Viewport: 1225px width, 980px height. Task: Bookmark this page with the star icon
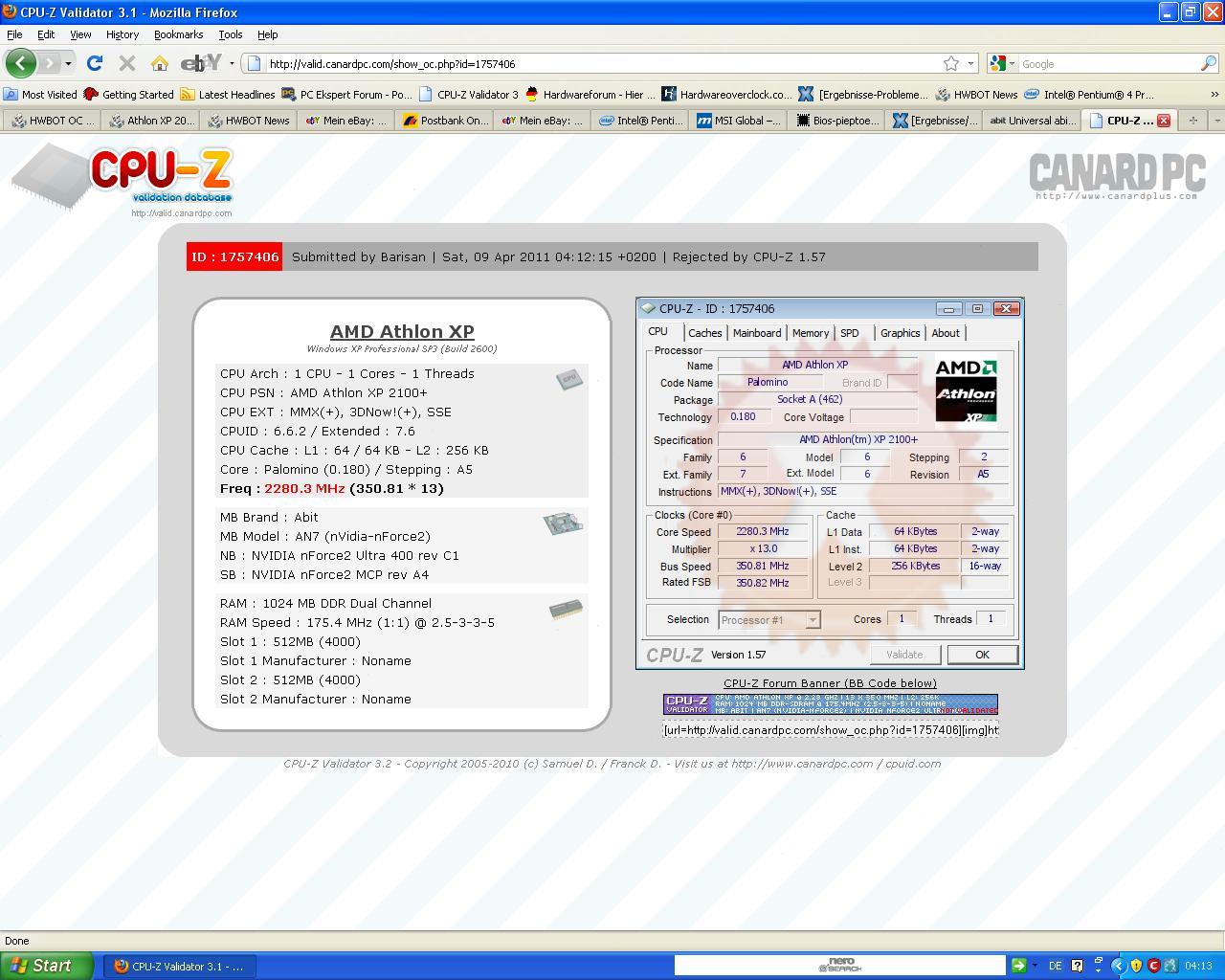coord(950,63)
